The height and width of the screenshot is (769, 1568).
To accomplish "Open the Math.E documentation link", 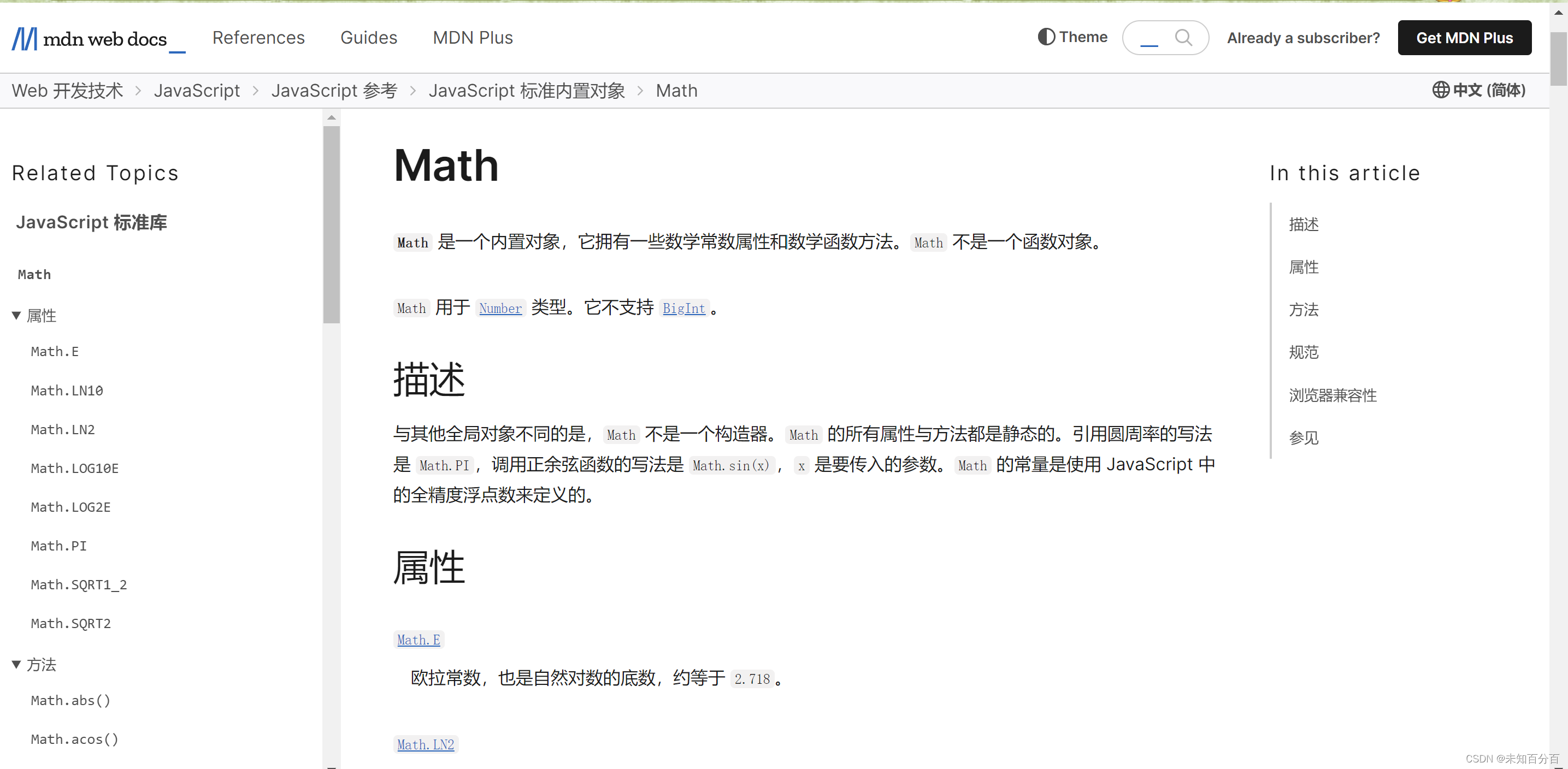I will (419, 640).
